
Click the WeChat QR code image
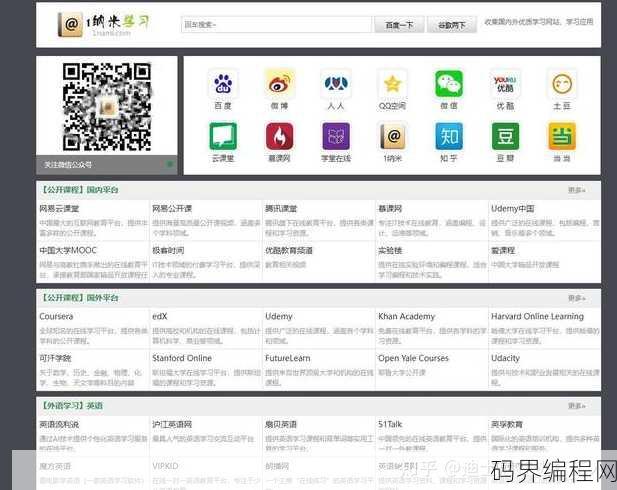107,107
